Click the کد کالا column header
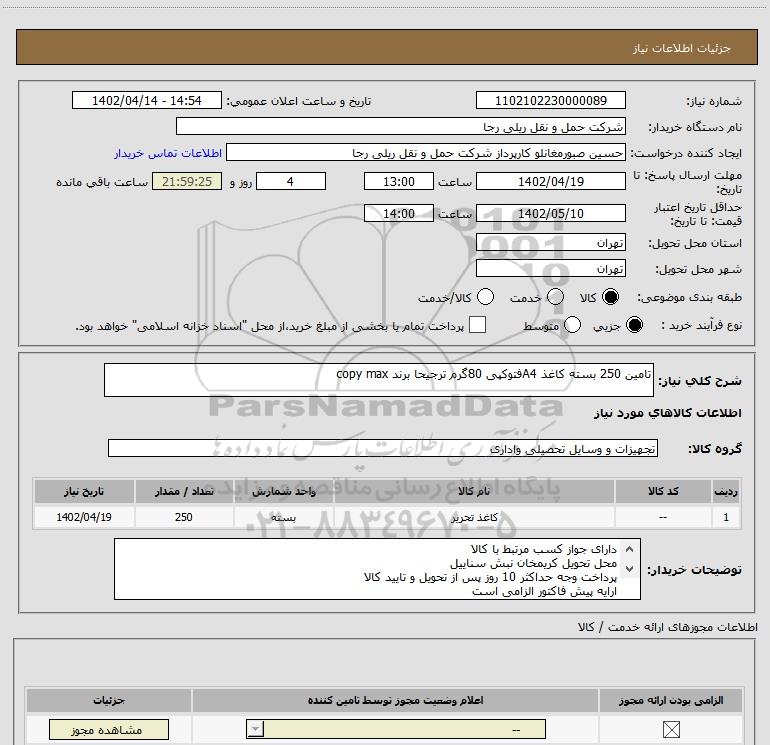Viewport: 770px width, 745px height. pyautogui.click(x=663, y=491)
